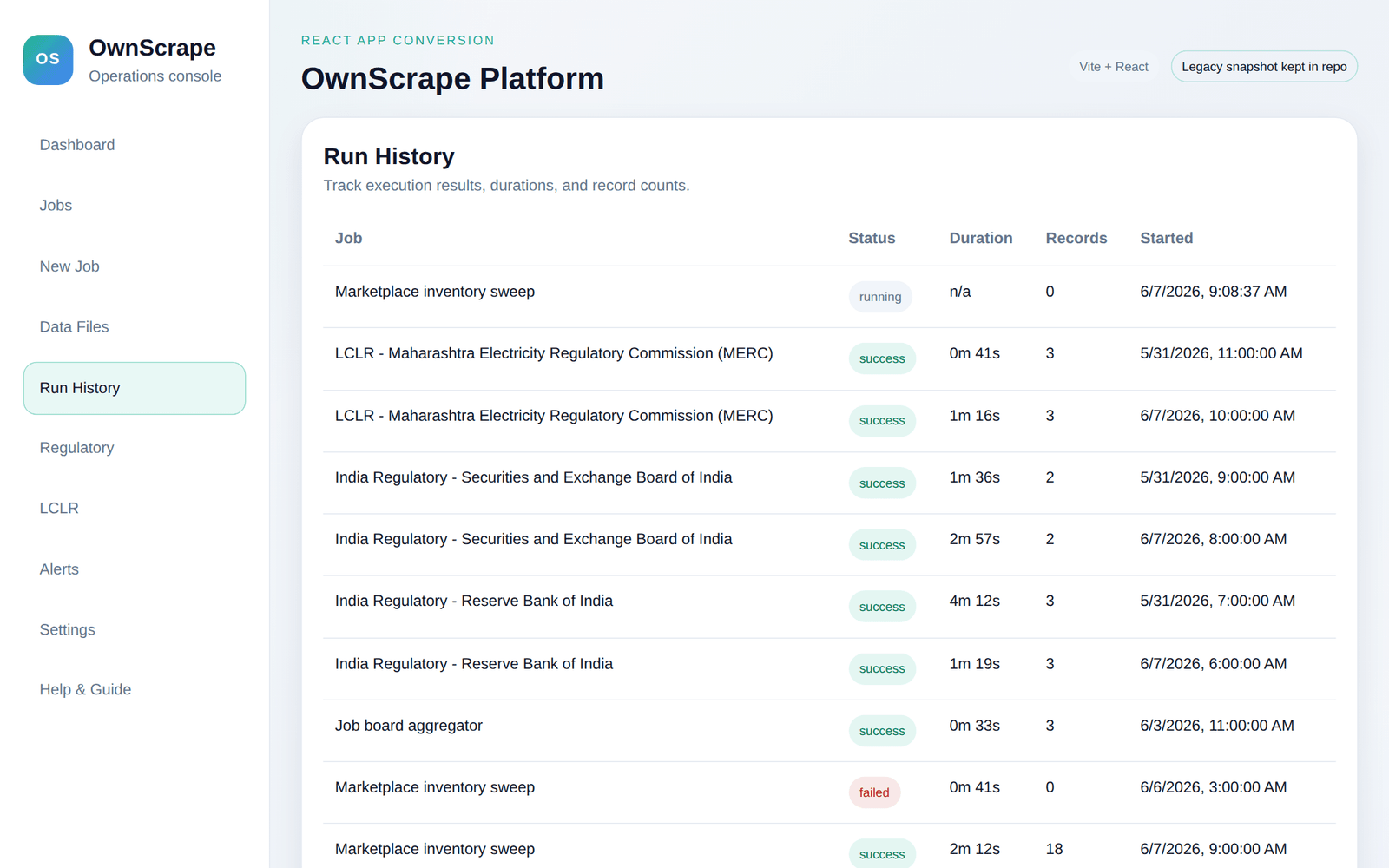Open New Job page
1389x868 pixels.
pos(135,266)
